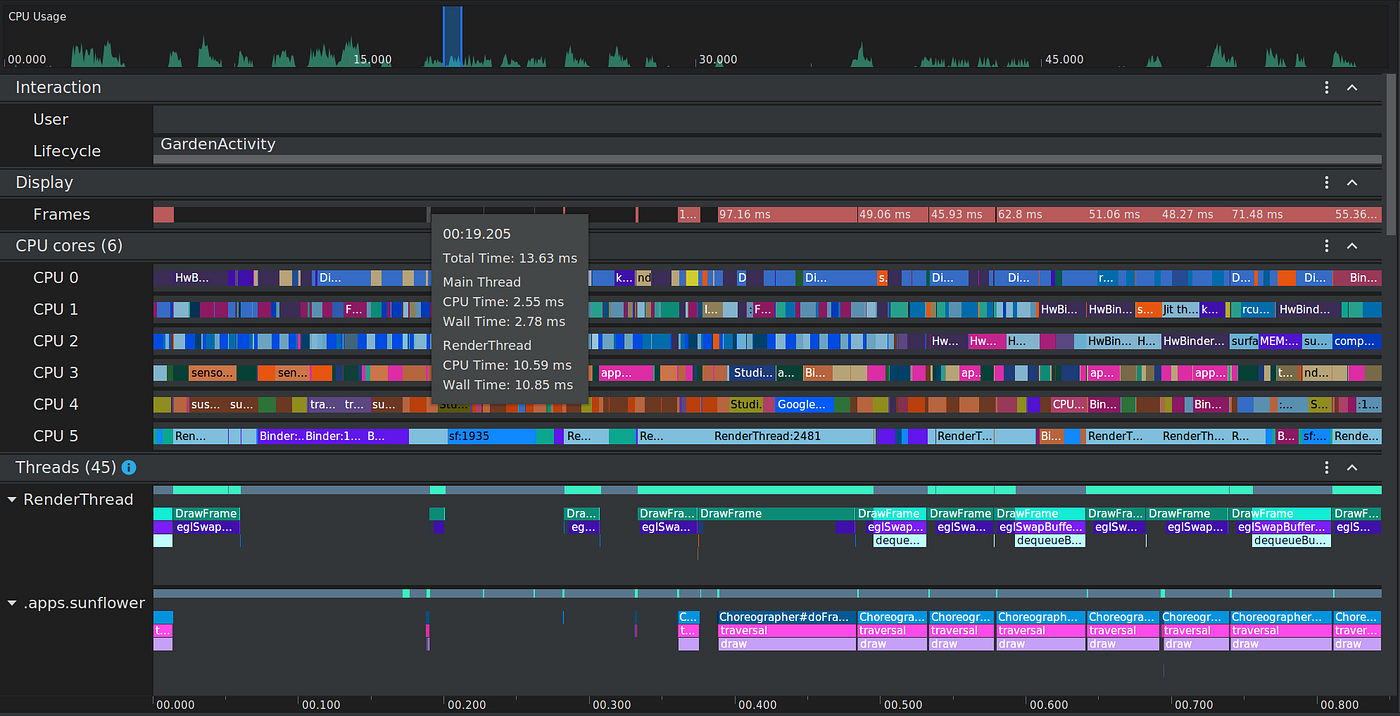Viewport: 1400px width, 716px height.
Task: Collapse the Display section
Action: [1352, 183]
